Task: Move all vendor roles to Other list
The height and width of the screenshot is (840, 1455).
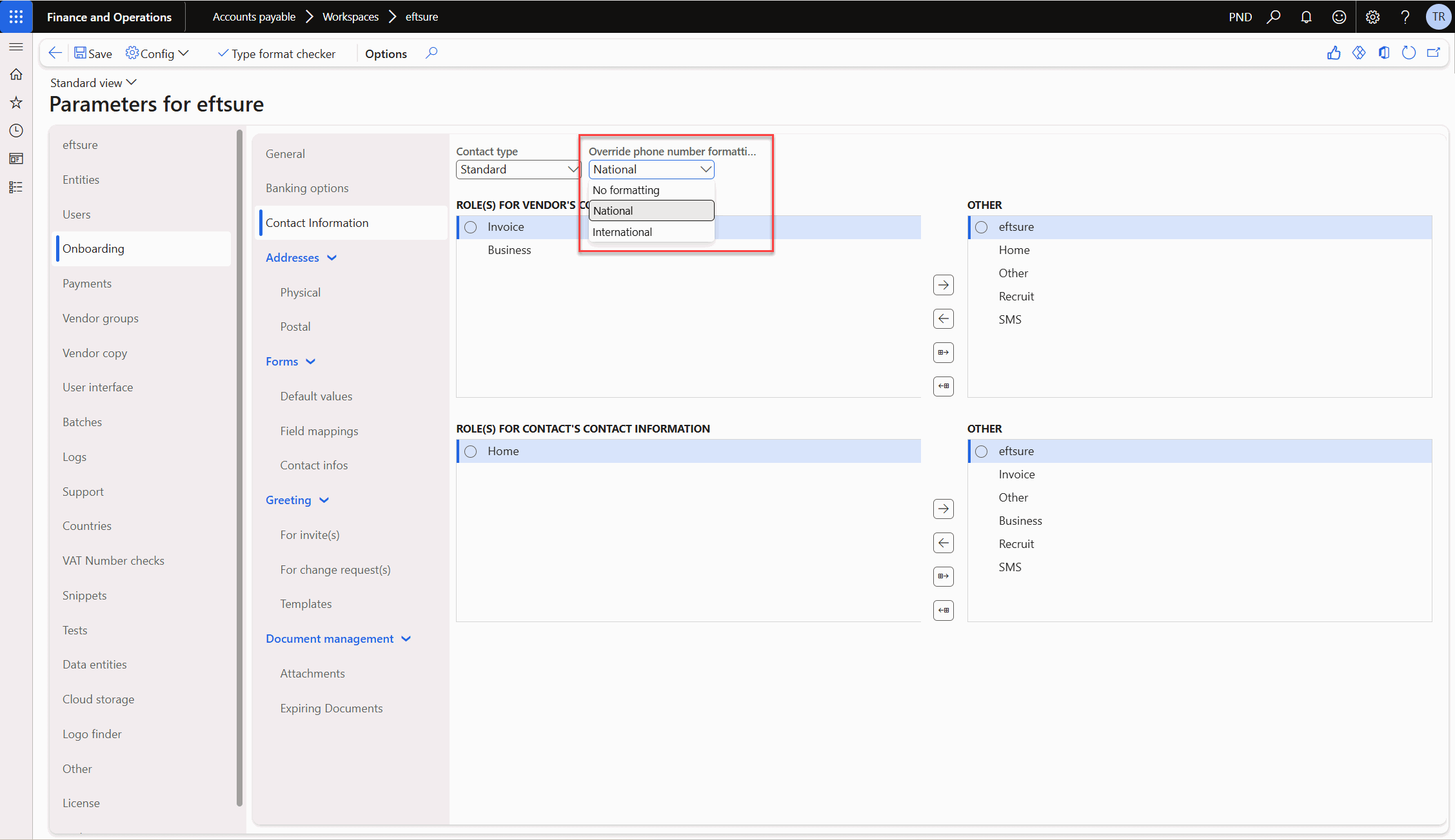Action: coord(944,353)
